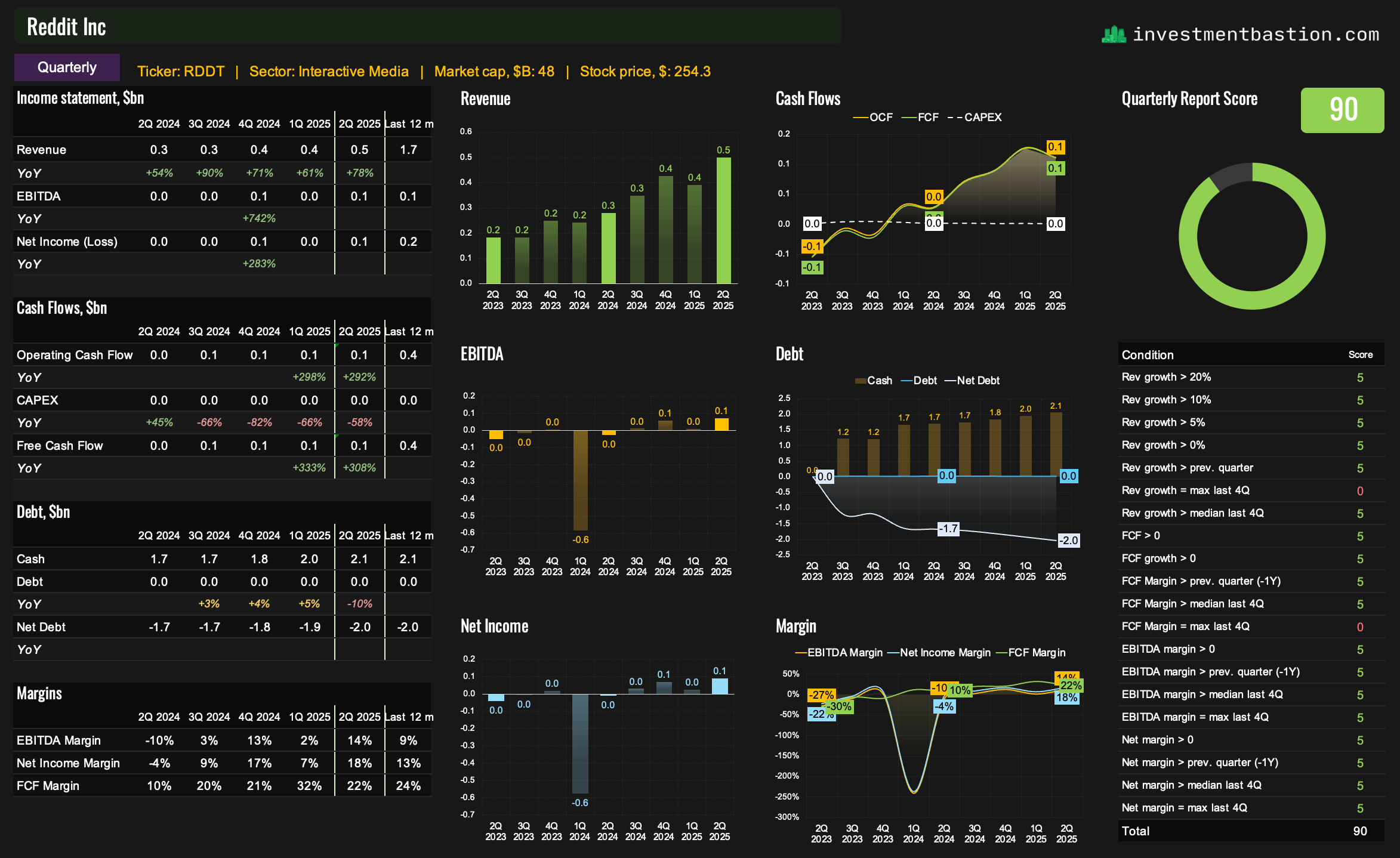Click the Last 12 m column header in Income statement
Screen dimensions: 1400x858
pyautogui.click(x=409, y=124)
